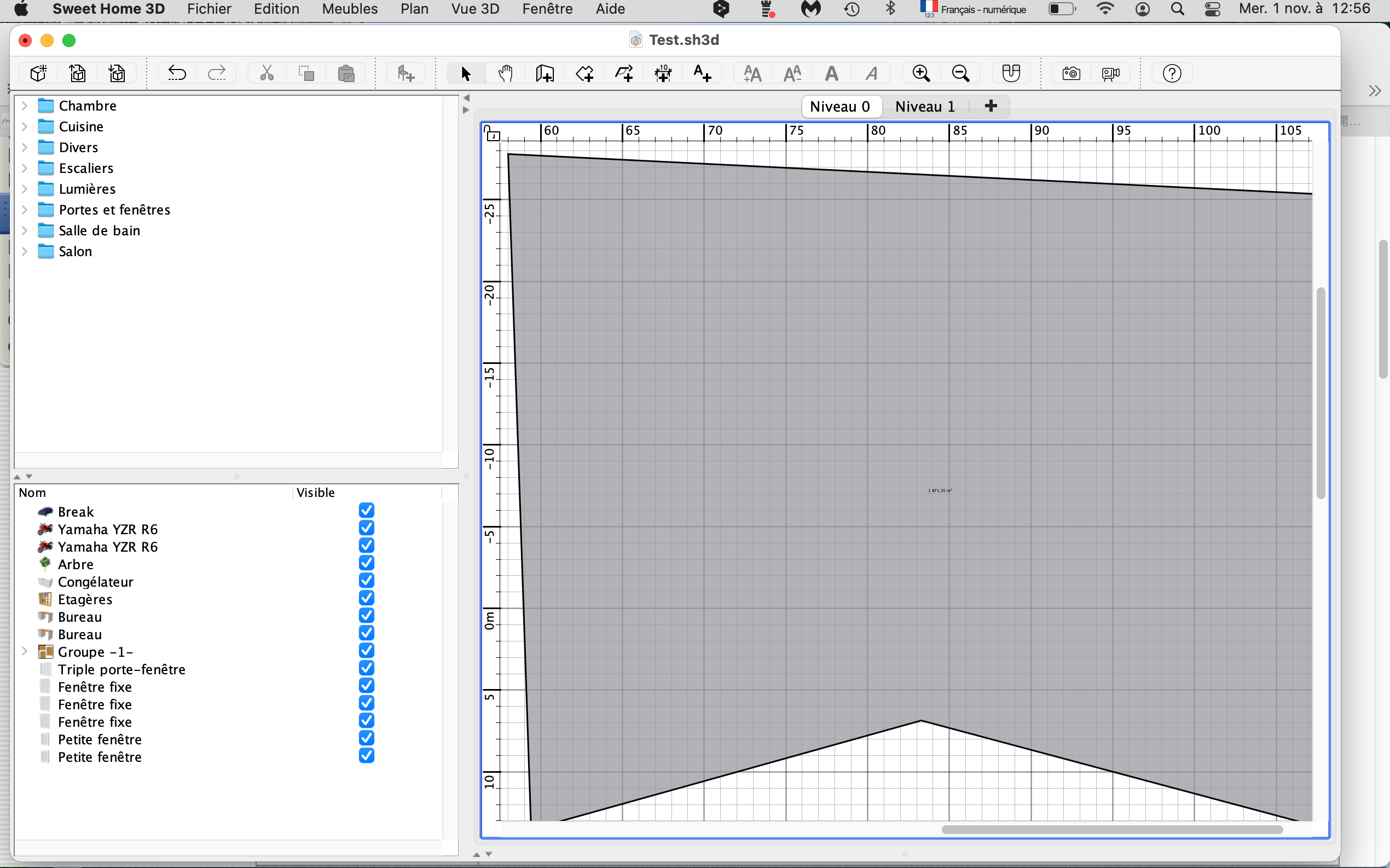Click the New home toolbar icon
This screenshot has width=1390, height=868.
(38, 73)
